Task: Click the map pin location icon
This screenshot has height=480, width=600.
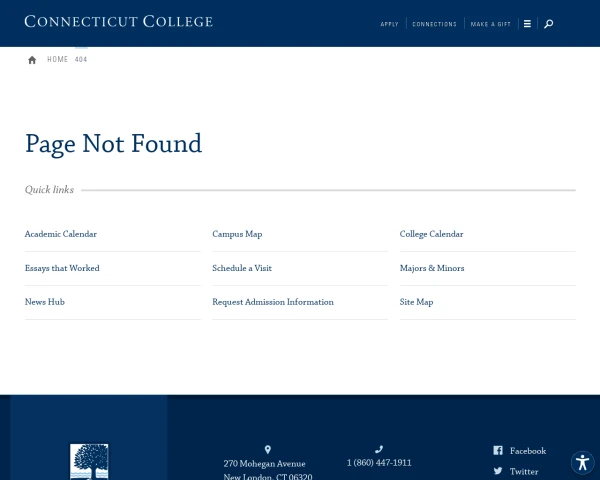Action: (267, 450)
